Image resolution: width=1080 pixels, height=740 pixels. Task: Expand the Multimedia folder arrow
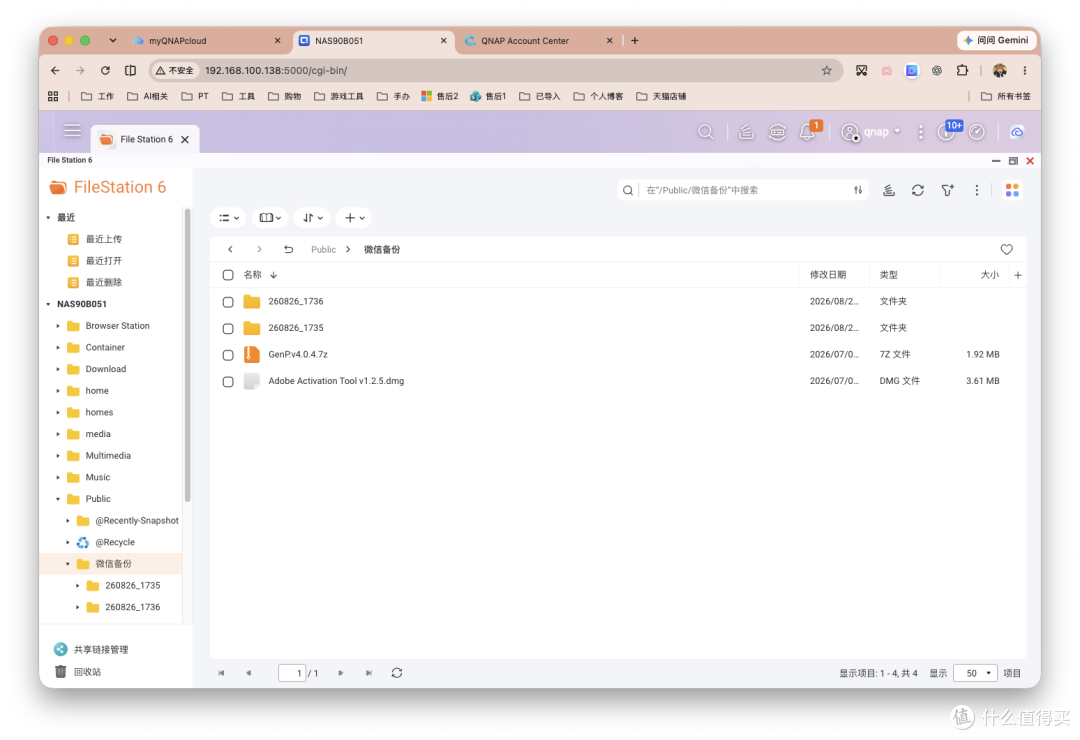click(58, 455)
